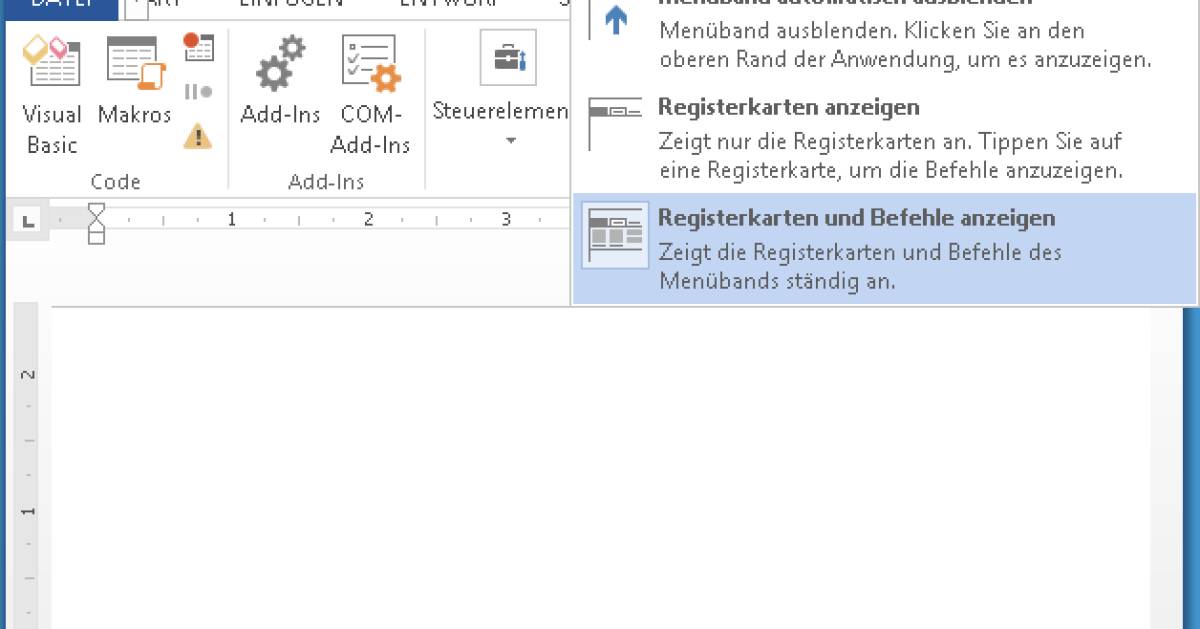1200x629 pixels.
Task: Click the first-line indent marker on ruler
Action: click(x=96, y=211)
